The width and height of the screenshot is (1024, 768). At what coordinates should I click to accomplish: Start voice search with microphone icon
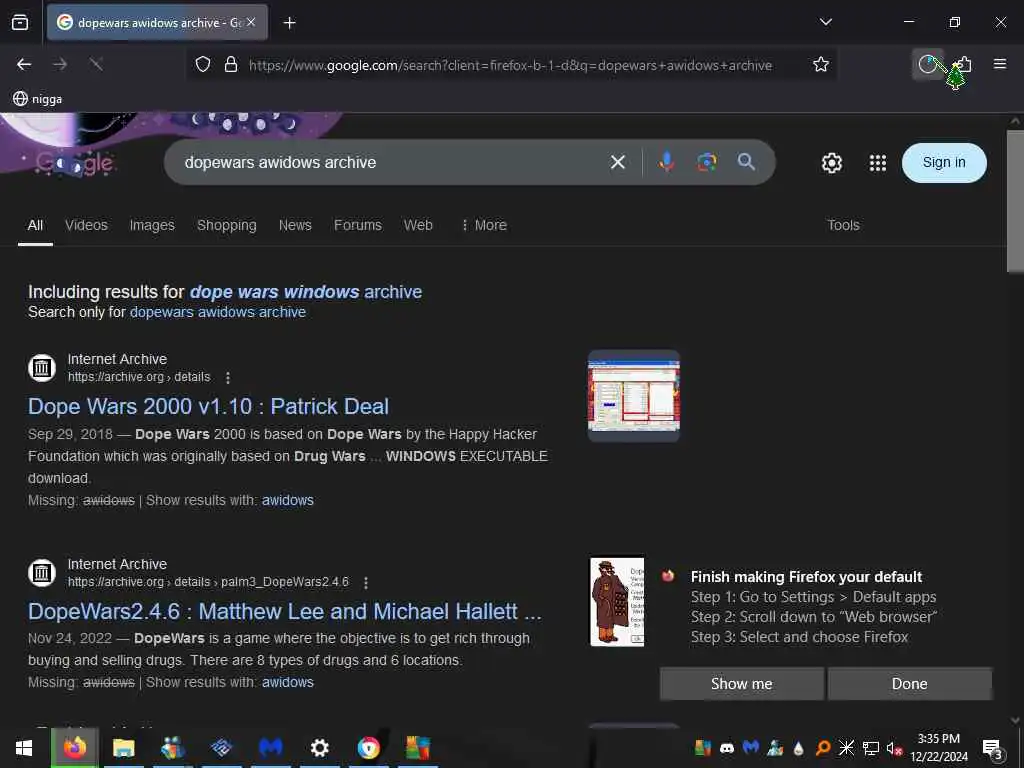pos(666,162)
